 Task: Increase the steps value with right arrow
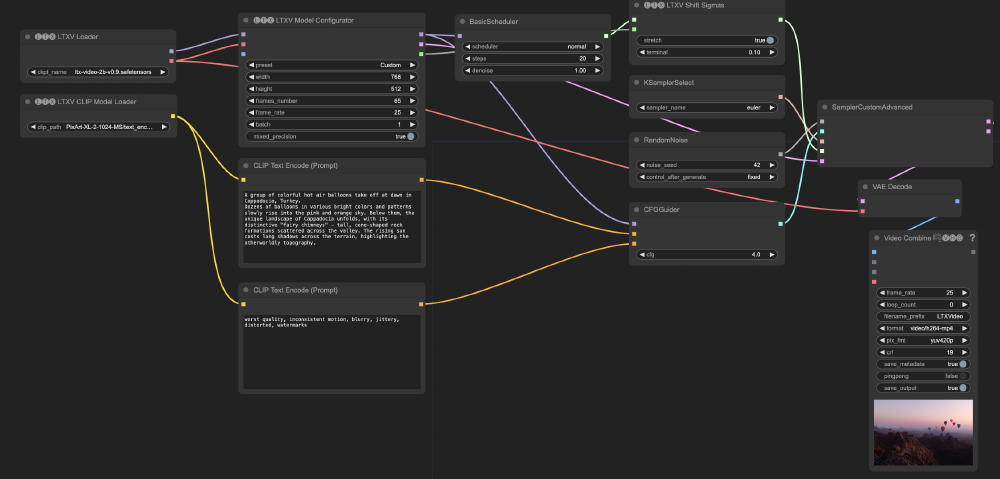coord(598,58)
